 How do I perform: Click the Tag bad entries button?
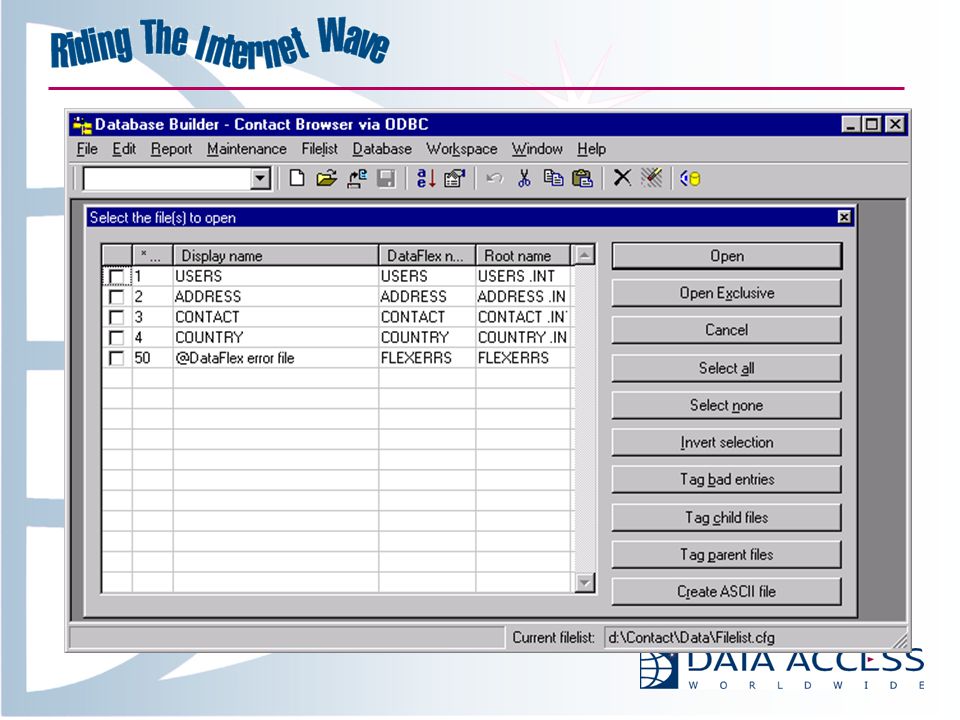[727, 479]
